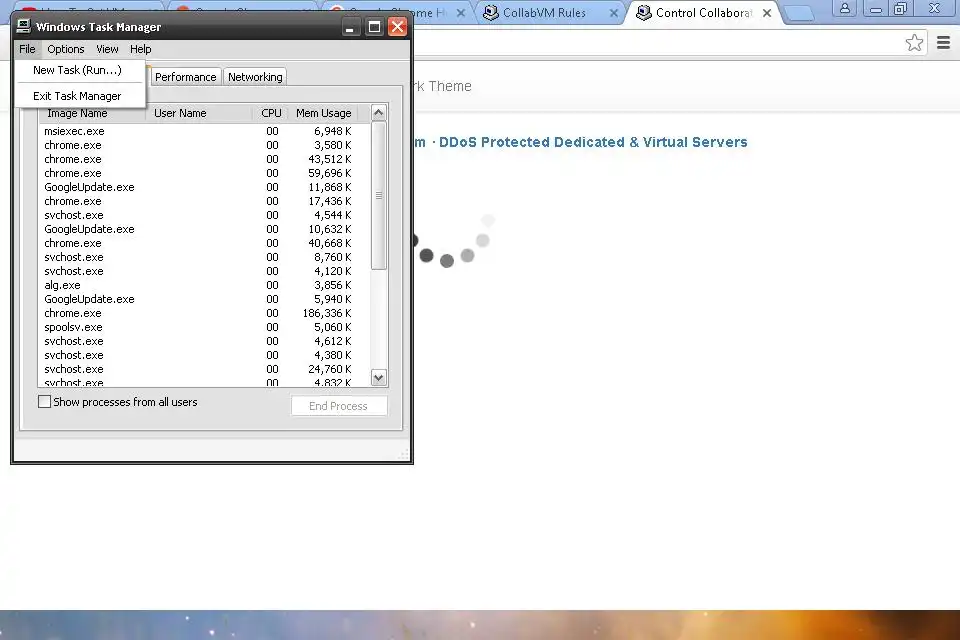
Task: Click the process list scrollbar thumb
Action: pos(378,195)
